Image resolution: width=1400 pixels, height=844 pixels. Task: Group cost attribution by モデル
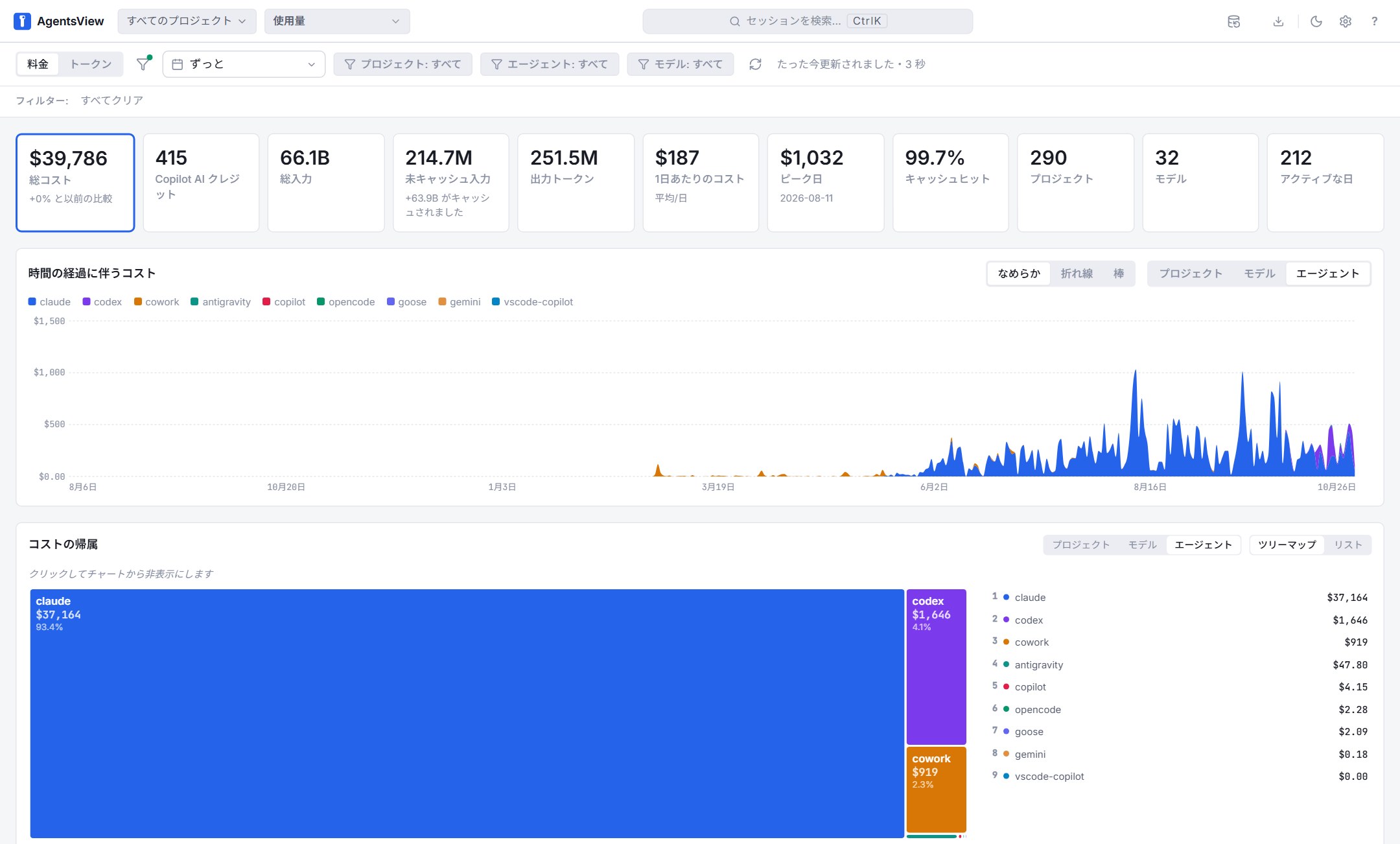pyautogui.click(x=1142, y=545)
